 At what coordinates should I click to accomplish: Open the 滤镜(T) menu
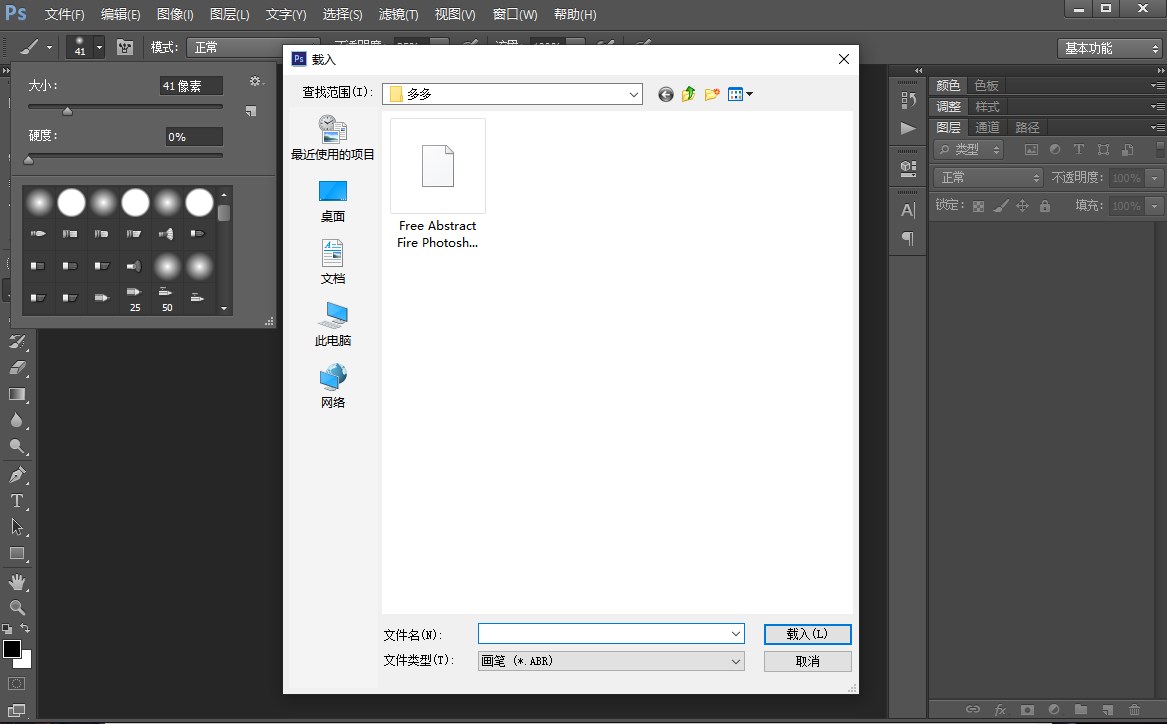[398, 15]
